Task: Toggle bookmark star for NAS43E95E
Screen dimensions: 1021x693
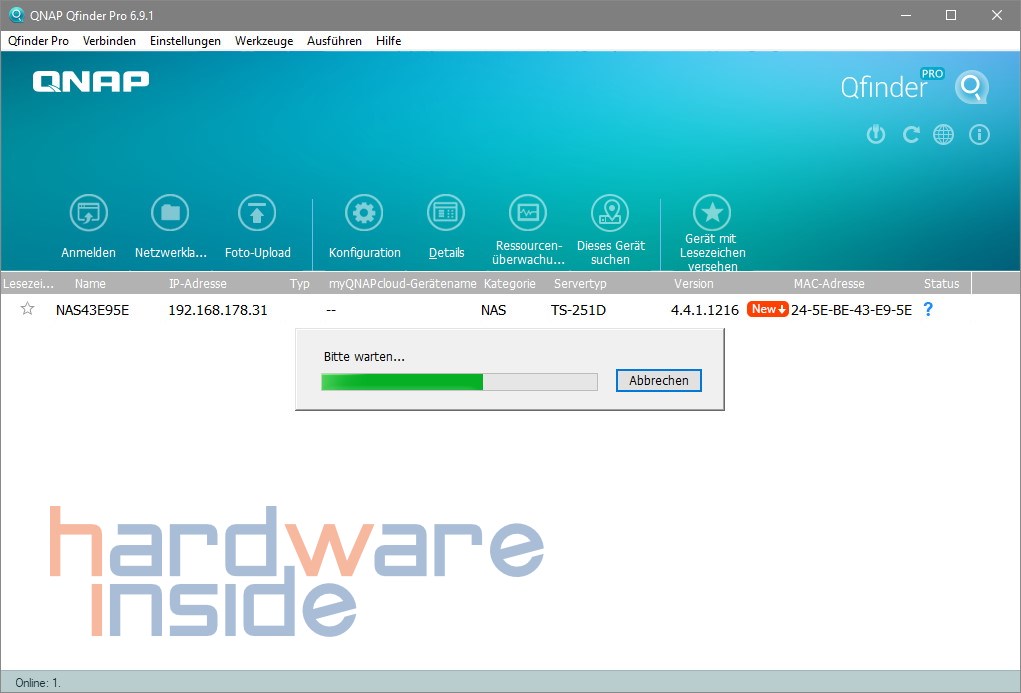Action: (x=27, y=309)
